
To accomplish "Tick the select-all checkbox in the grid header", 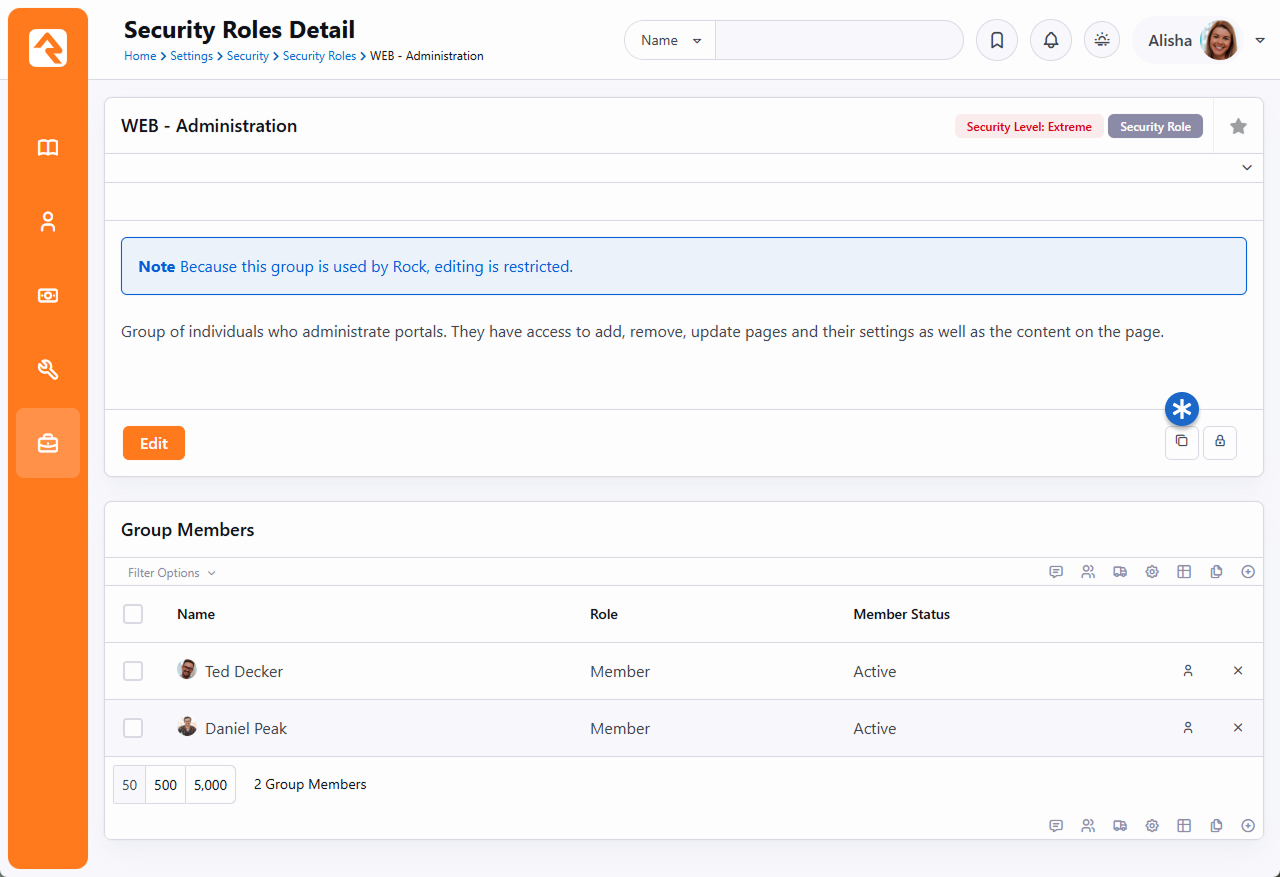I will (x=133, y=614).
